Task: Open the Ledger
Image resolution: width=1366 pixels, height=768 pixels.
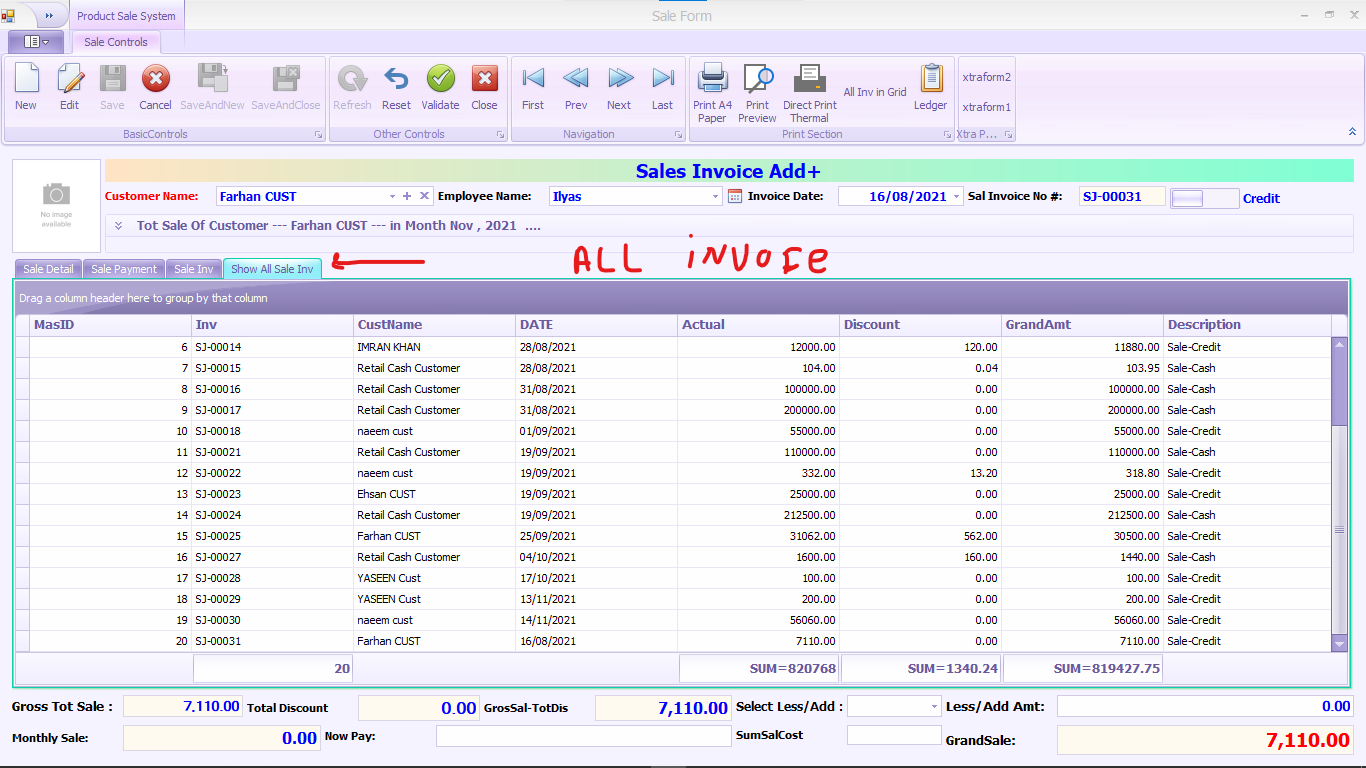Action: [930, 87]
